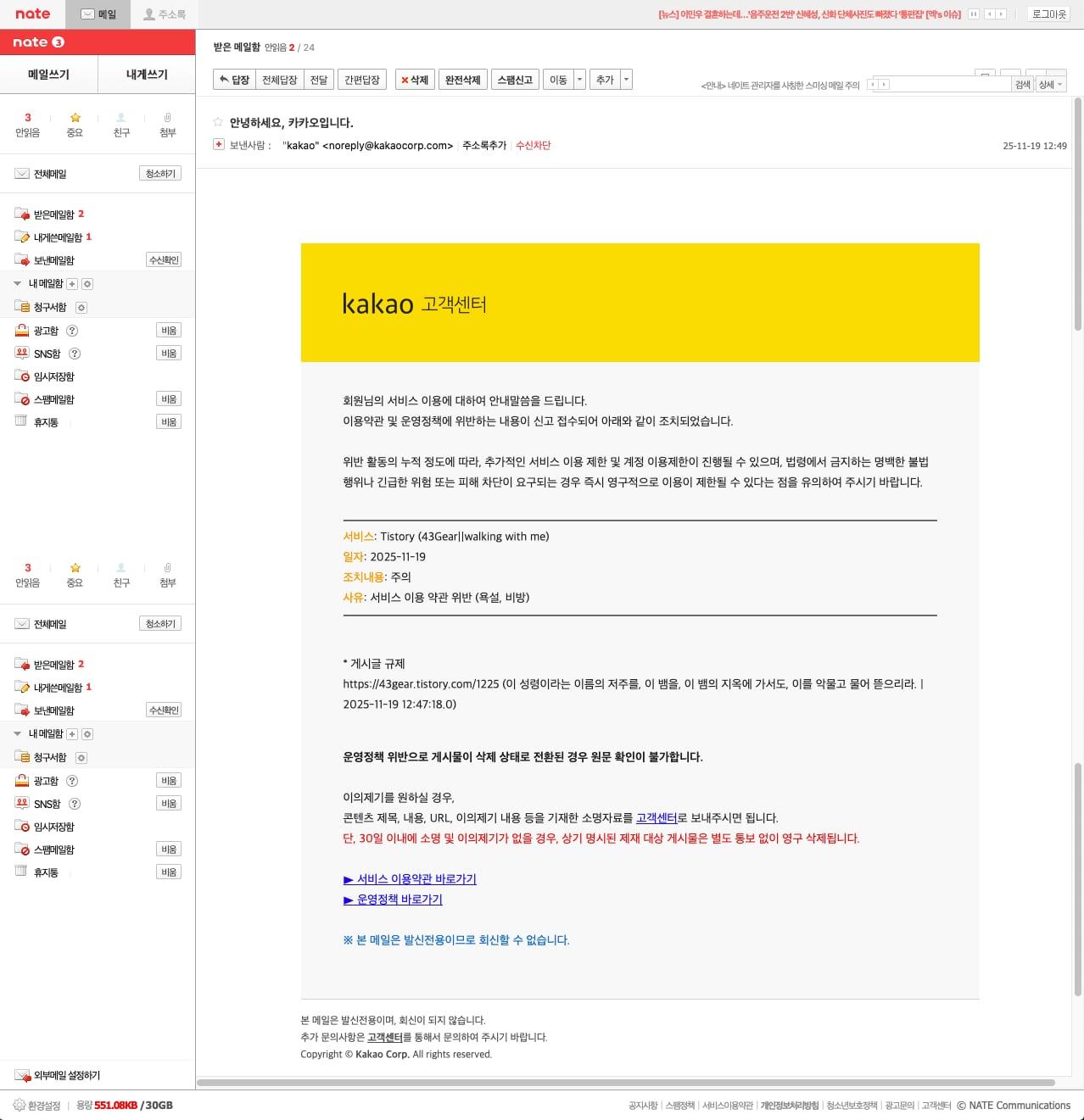Viewport: 1084px width, 1120px height.
Task: Click the 메일쓰기 compose button
Action: 48,75
